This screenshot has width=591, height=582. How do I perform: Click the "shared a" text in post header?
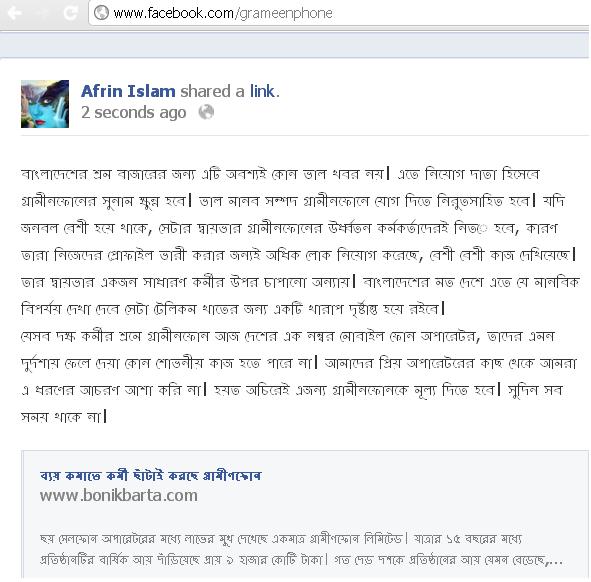click(213, 91)
